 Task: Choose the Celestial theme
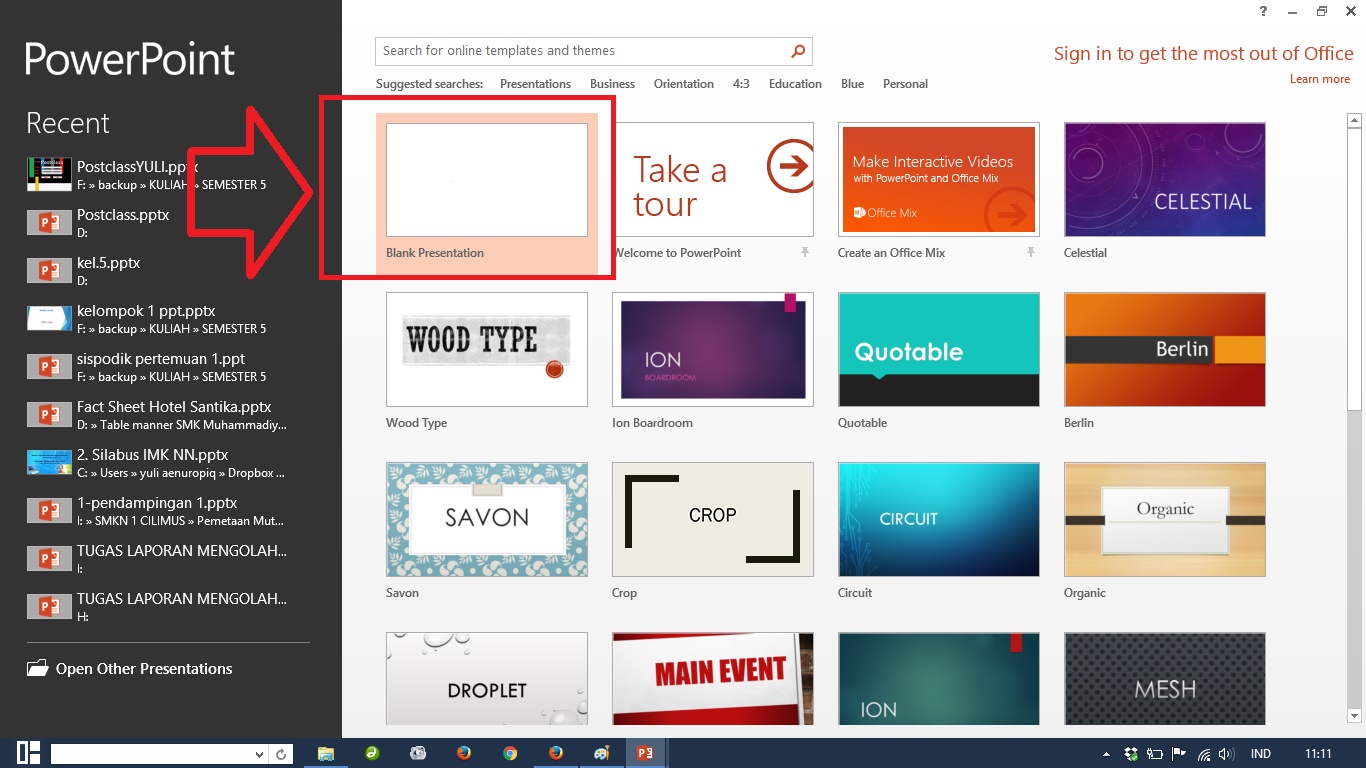click(1165, 180)
